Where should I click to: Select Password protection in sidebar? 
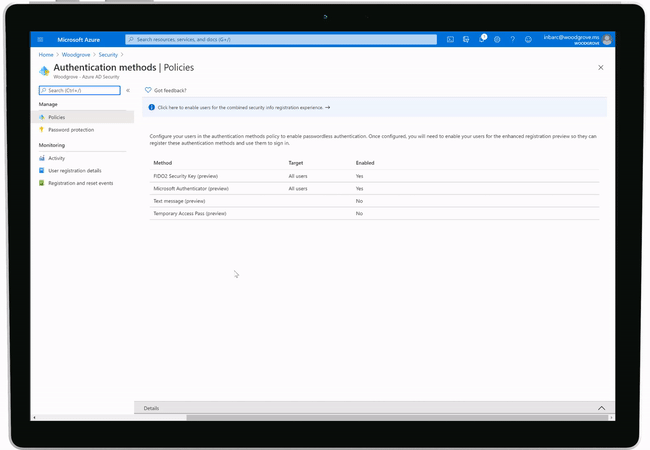click(x=70, y=129)
